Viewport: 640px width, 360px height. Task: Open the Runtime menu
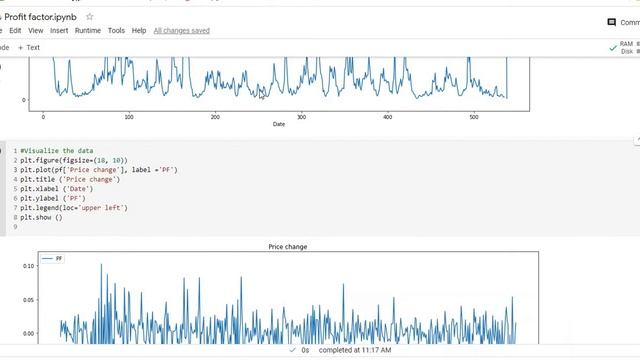[88, 31]
